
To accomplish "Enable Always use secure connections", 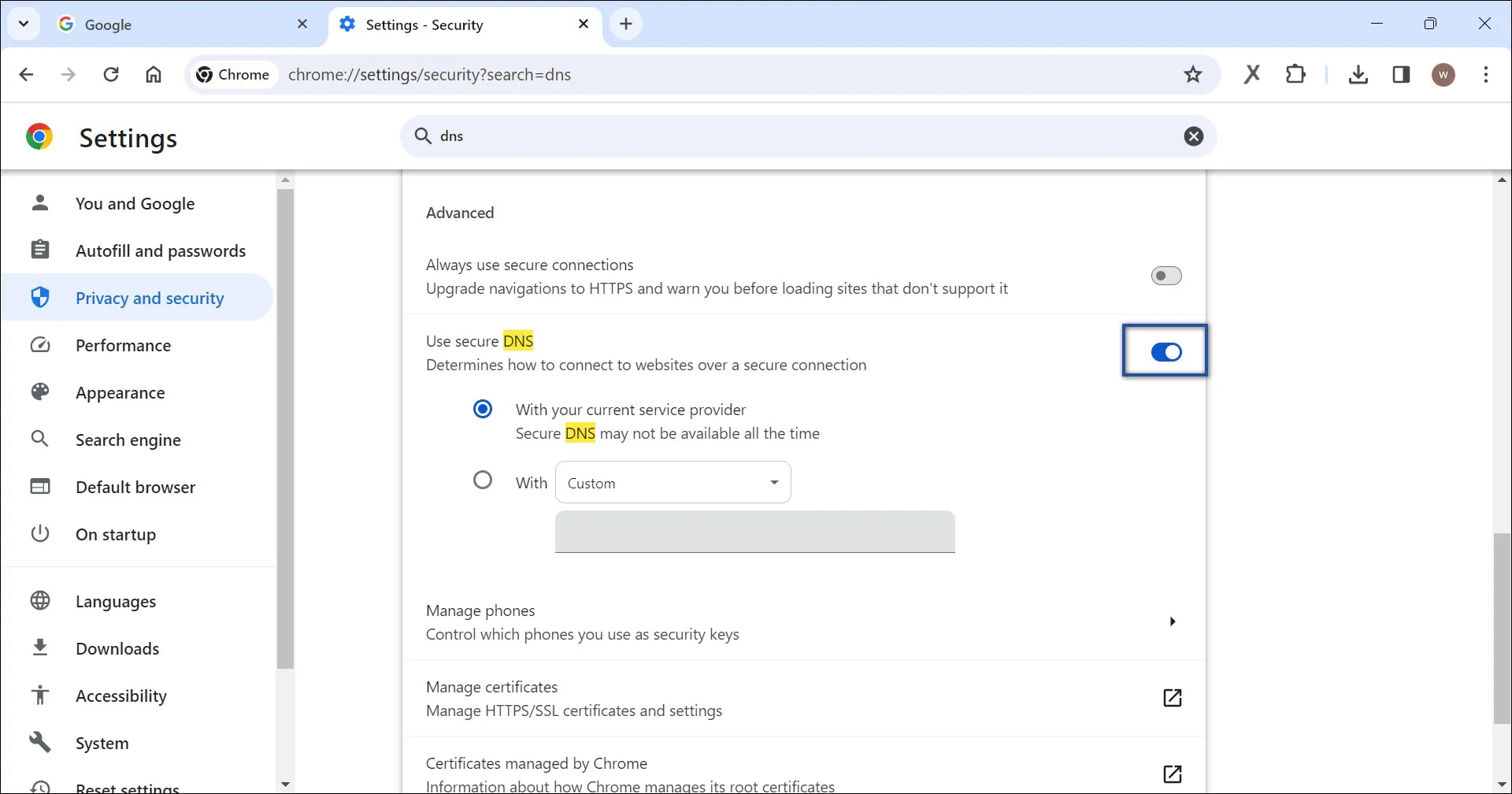I will [1165, 275].
